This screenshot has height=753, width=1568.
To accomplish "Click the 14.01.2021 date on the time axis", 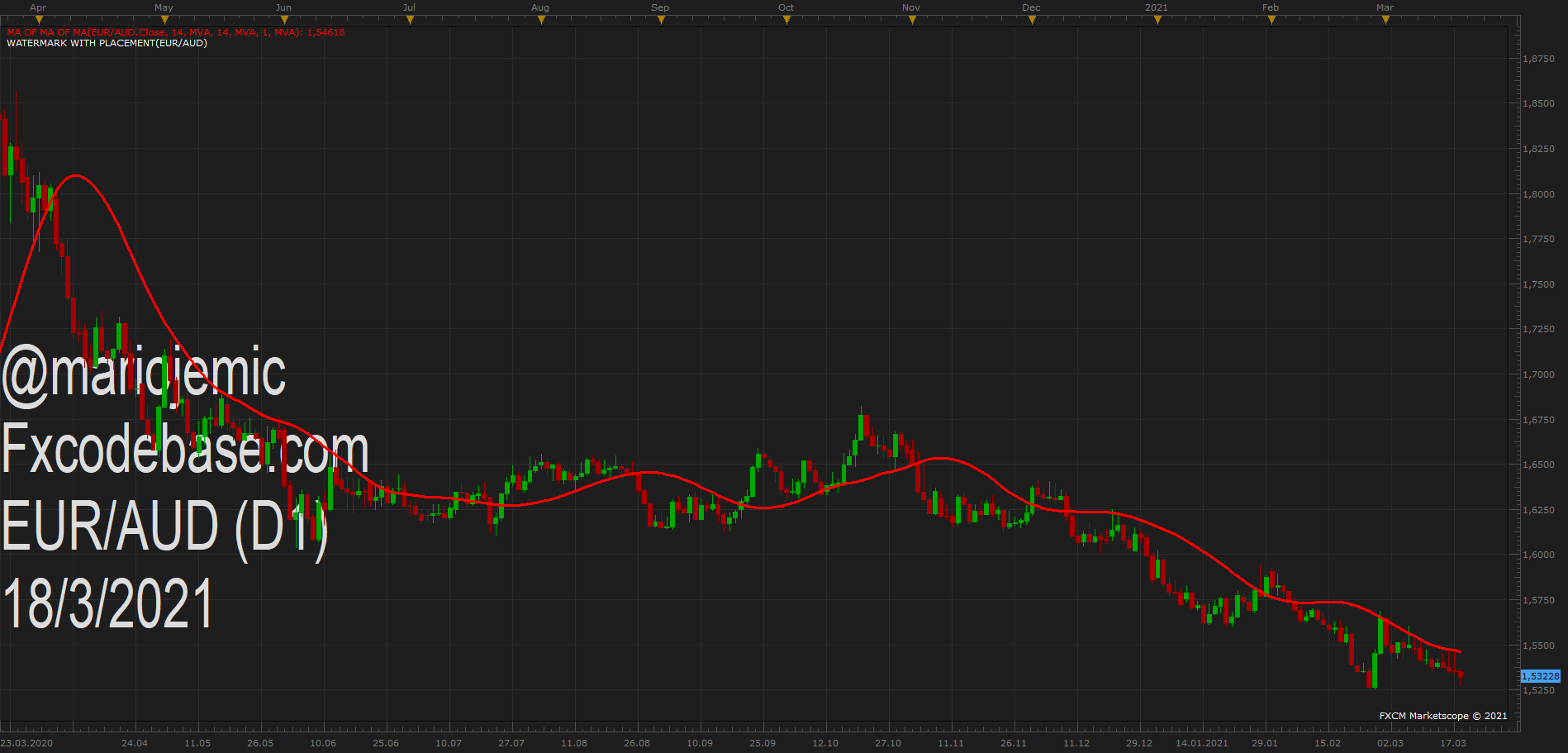I will (x=1202, y=743).
